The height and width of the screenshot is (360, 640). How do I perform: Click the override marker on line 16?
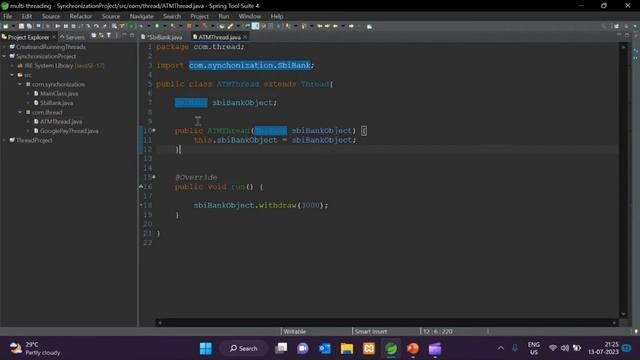[141, 187]
